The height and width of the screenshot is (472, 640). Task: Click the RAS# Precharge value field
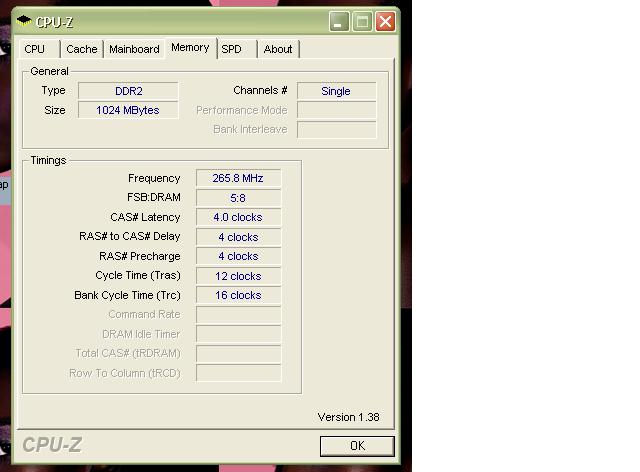tap(238, 256)
